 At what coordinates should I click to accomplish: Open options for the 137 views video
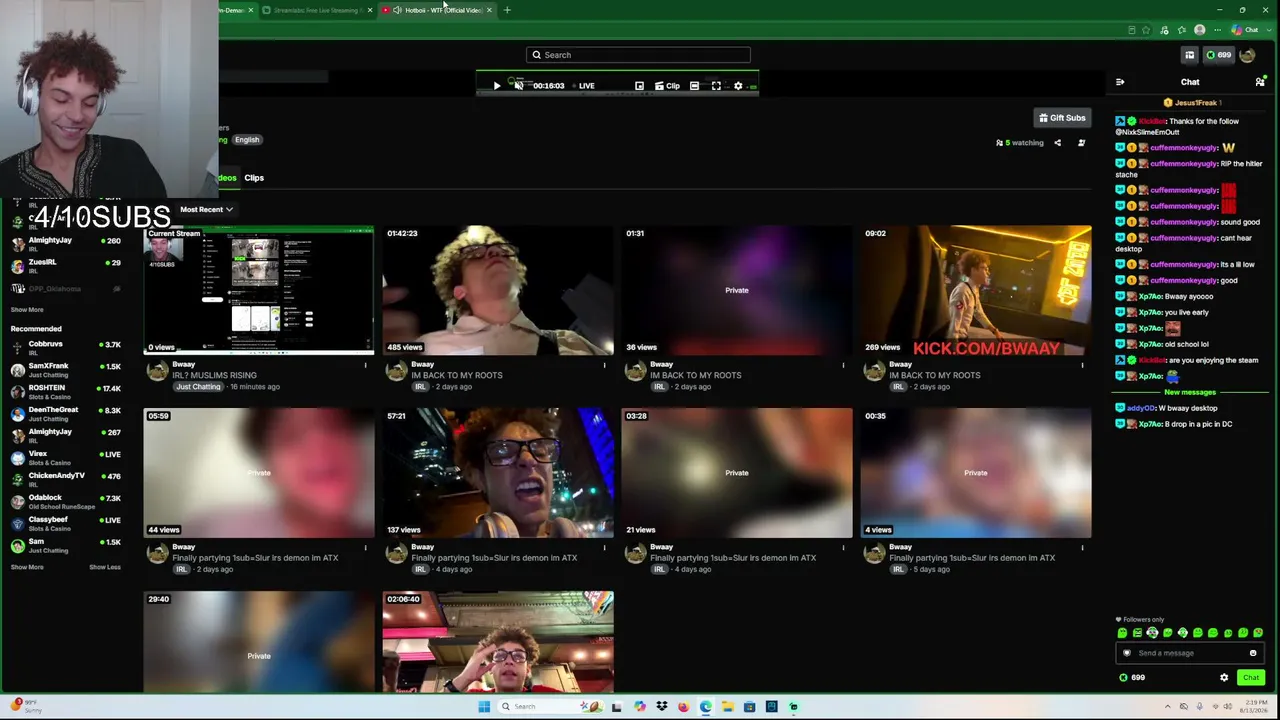point(604,548)
